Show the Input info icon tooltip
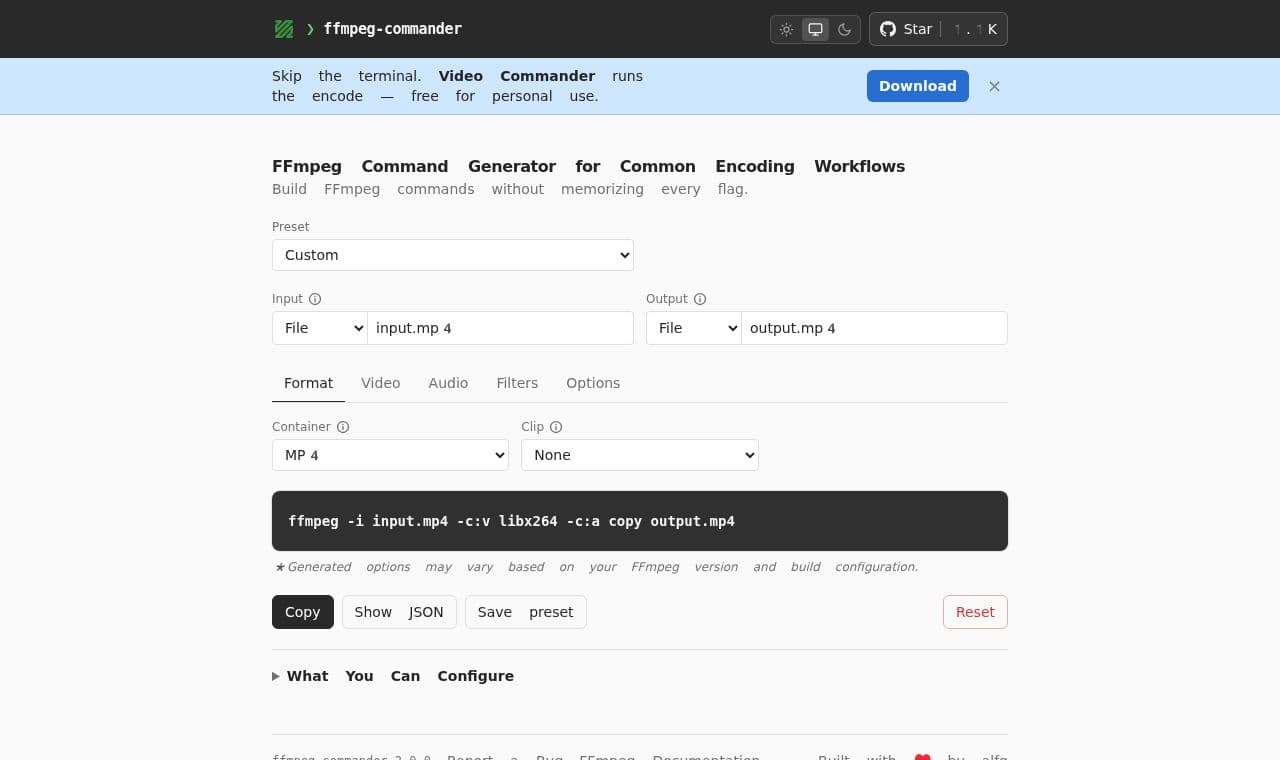 point(315,299)
